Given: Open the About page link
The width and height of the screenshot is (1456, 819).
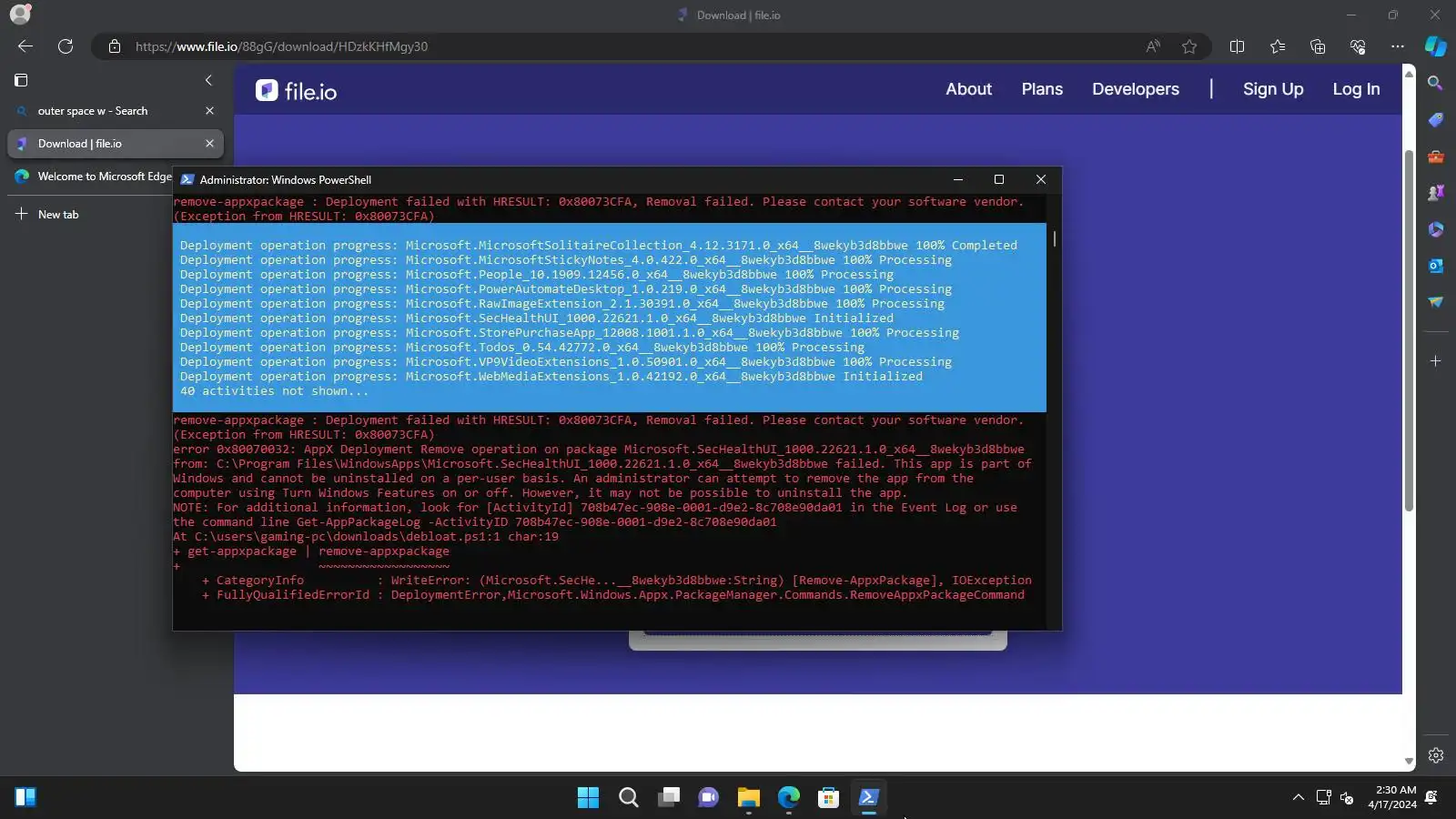Looking at the screenshot, I should 968,89.
